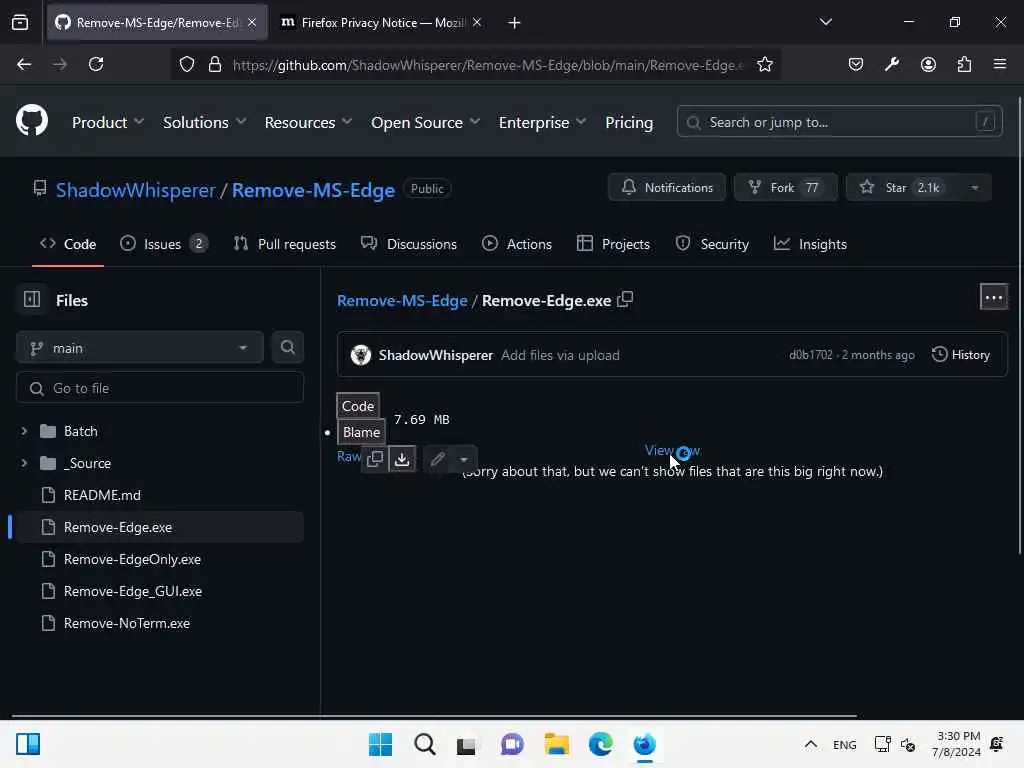The width and height of the screenshot is (1024, 768).
Task: Click the site padlock security icon
Action: (215, 64)
